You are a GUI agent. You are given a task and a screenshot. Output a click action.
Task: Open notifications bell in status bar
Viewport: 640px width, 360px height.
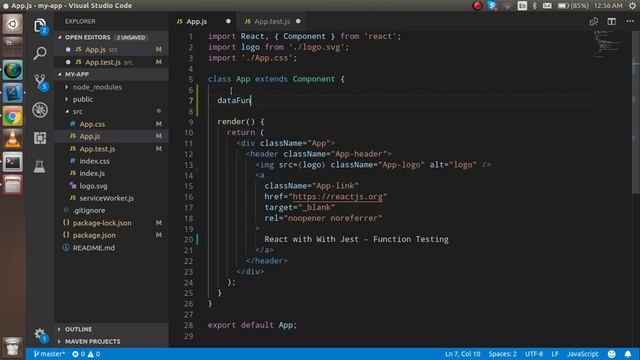628,354
